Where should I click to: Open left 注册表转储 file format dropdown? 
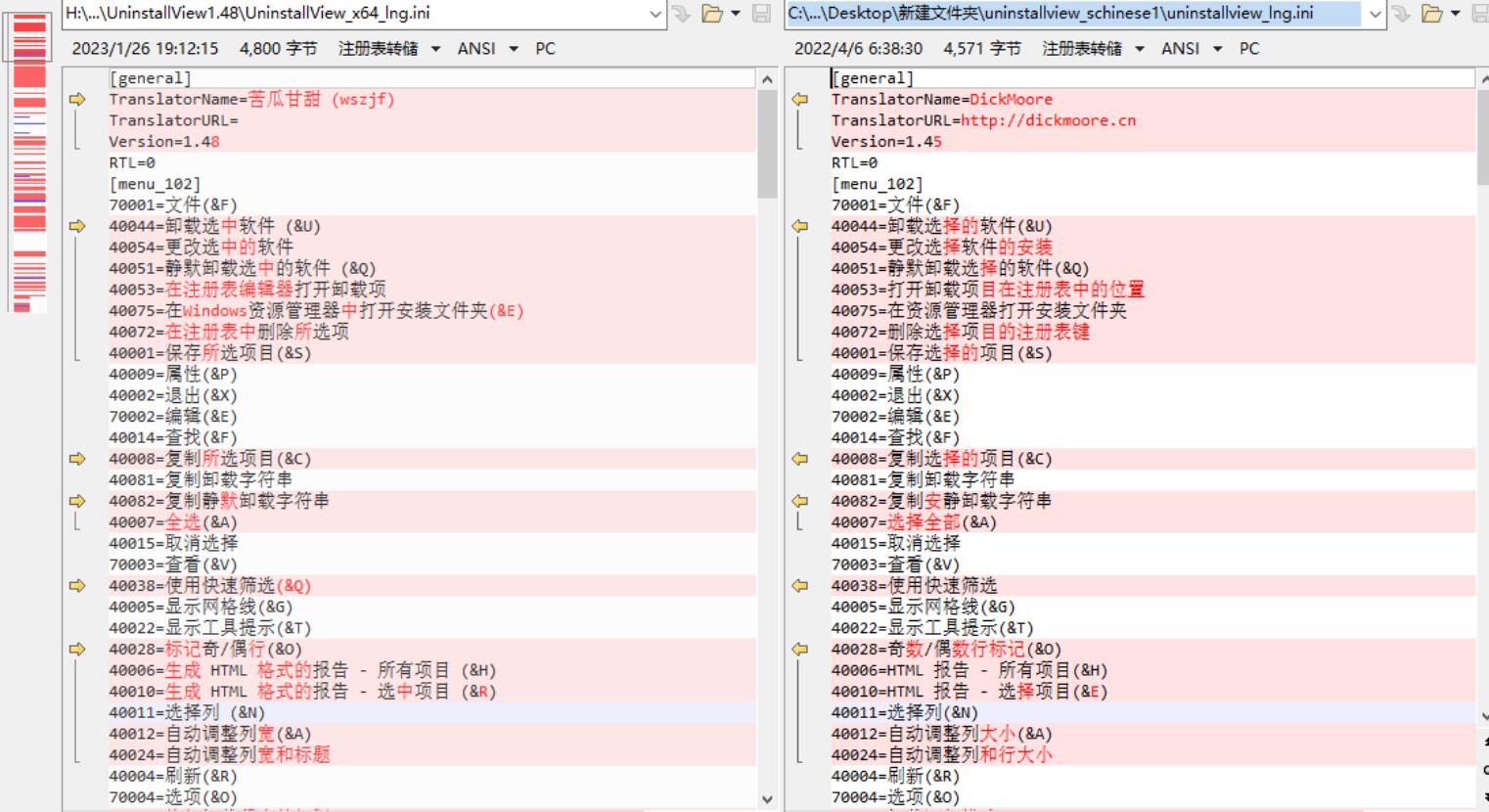[436, 49]
